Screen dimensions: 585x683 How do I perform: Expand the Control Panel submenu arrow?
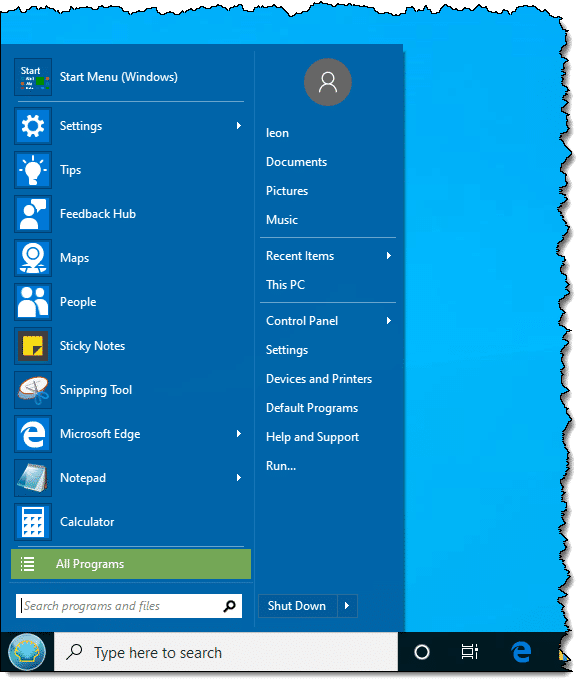tap(389, 321)
